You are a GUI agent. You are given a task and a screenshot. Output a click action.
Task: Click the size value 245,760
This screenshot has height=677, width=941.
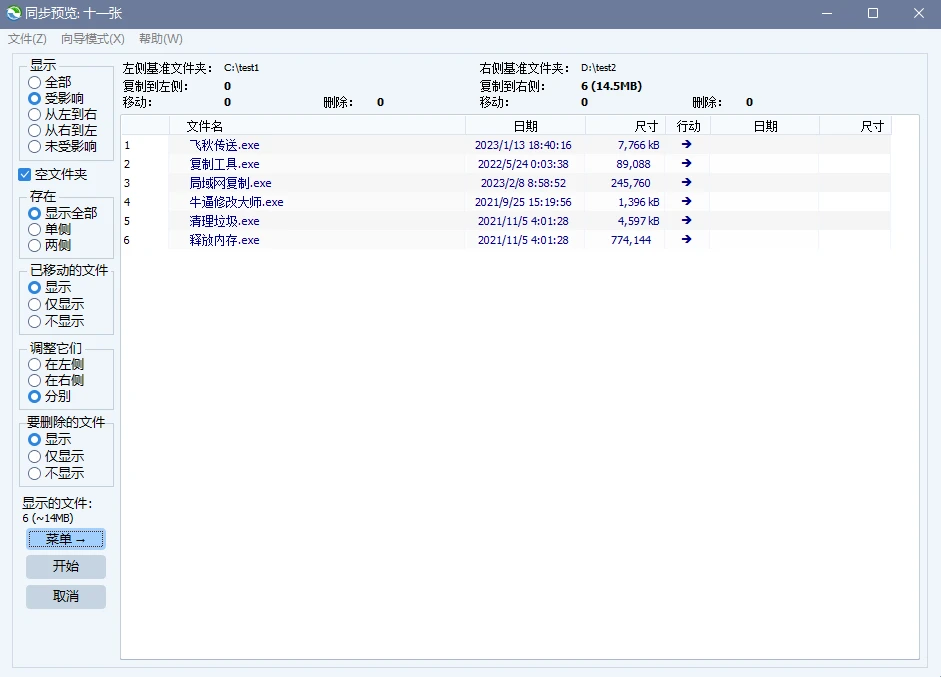(x=630, y=183)
